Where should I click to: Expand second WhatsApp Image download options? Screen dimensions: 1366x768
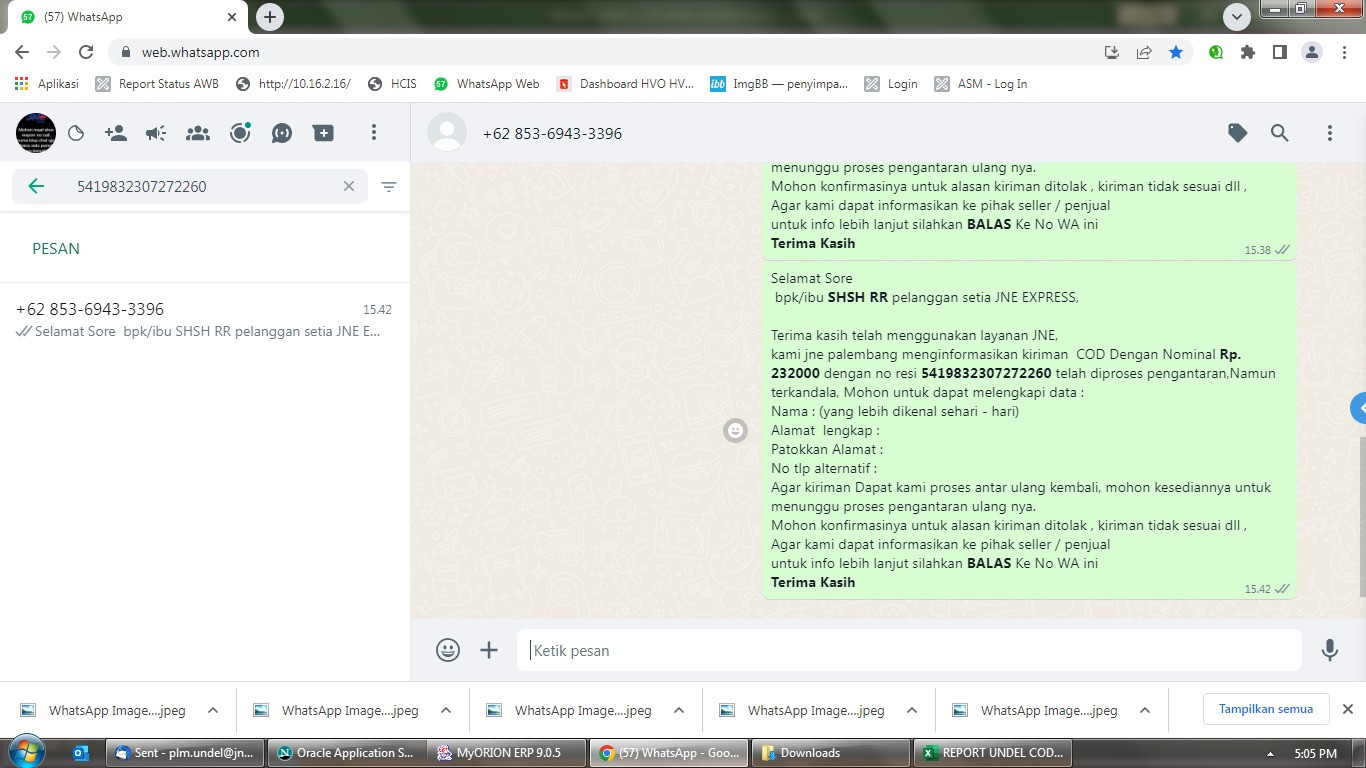pos(446,710)
